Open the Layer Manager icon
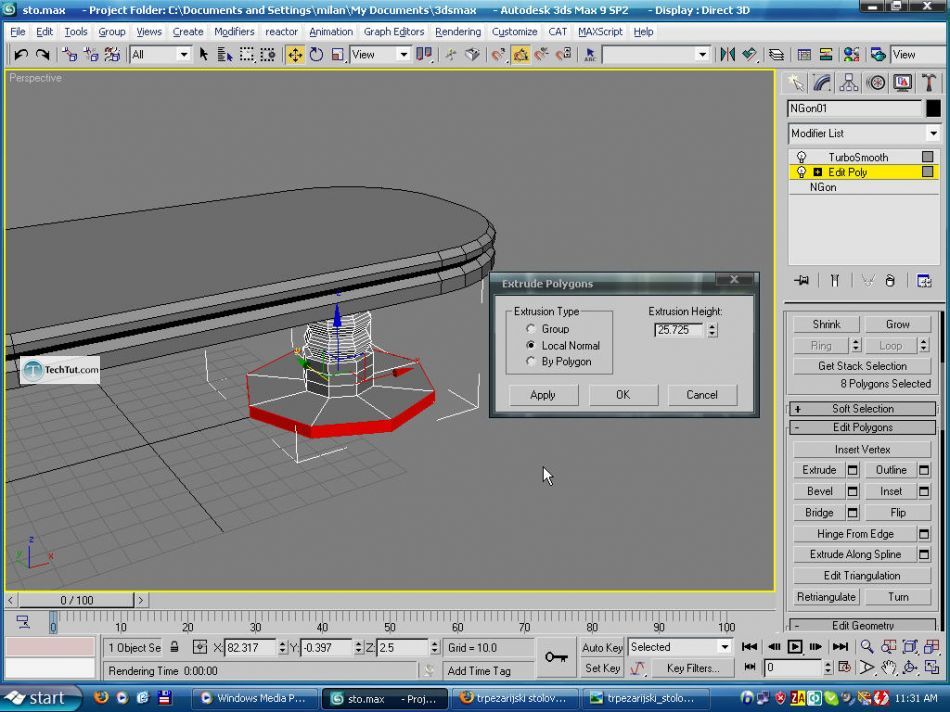 coord(776,55)
